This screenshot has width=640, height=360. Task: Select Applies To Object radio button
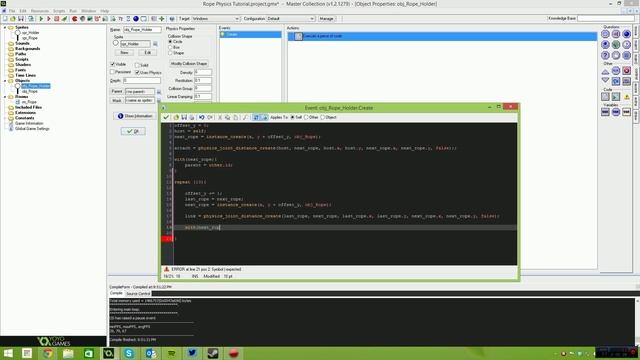click(323, 118)
